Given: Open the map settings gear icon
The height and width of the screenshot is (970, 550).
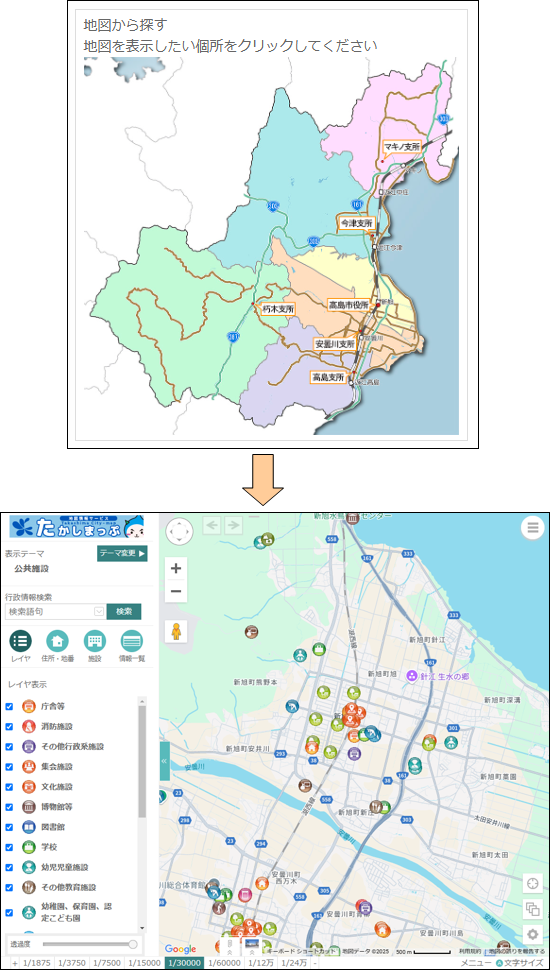Looking at the screenshot, I should point(533,934).
